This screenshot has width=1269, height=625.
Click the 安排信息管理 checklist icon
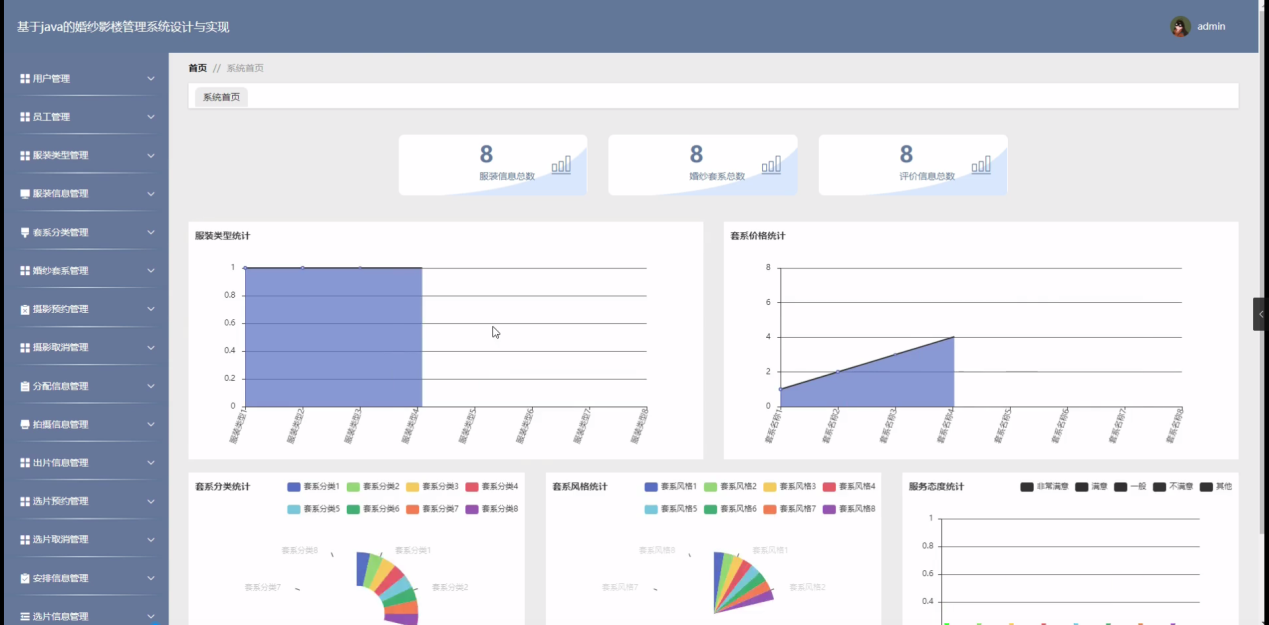[25, 578]
